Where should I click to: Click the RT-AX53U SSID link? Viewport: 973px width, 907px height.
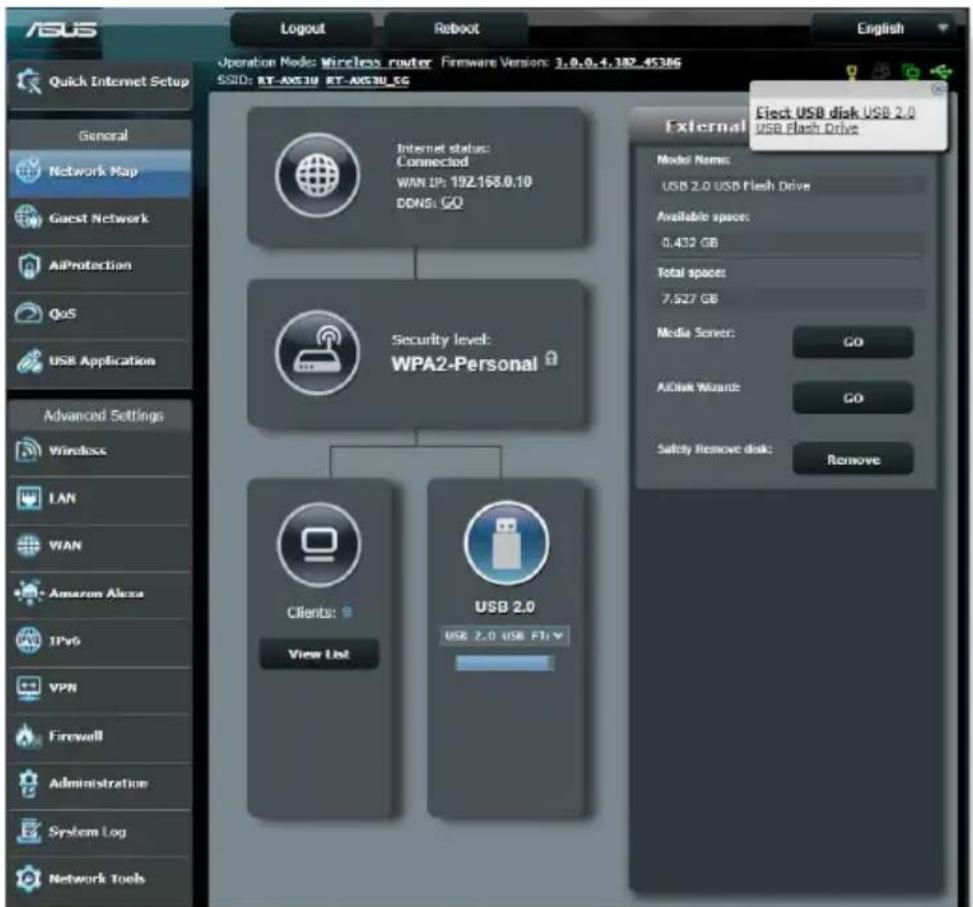pos(288,81)
